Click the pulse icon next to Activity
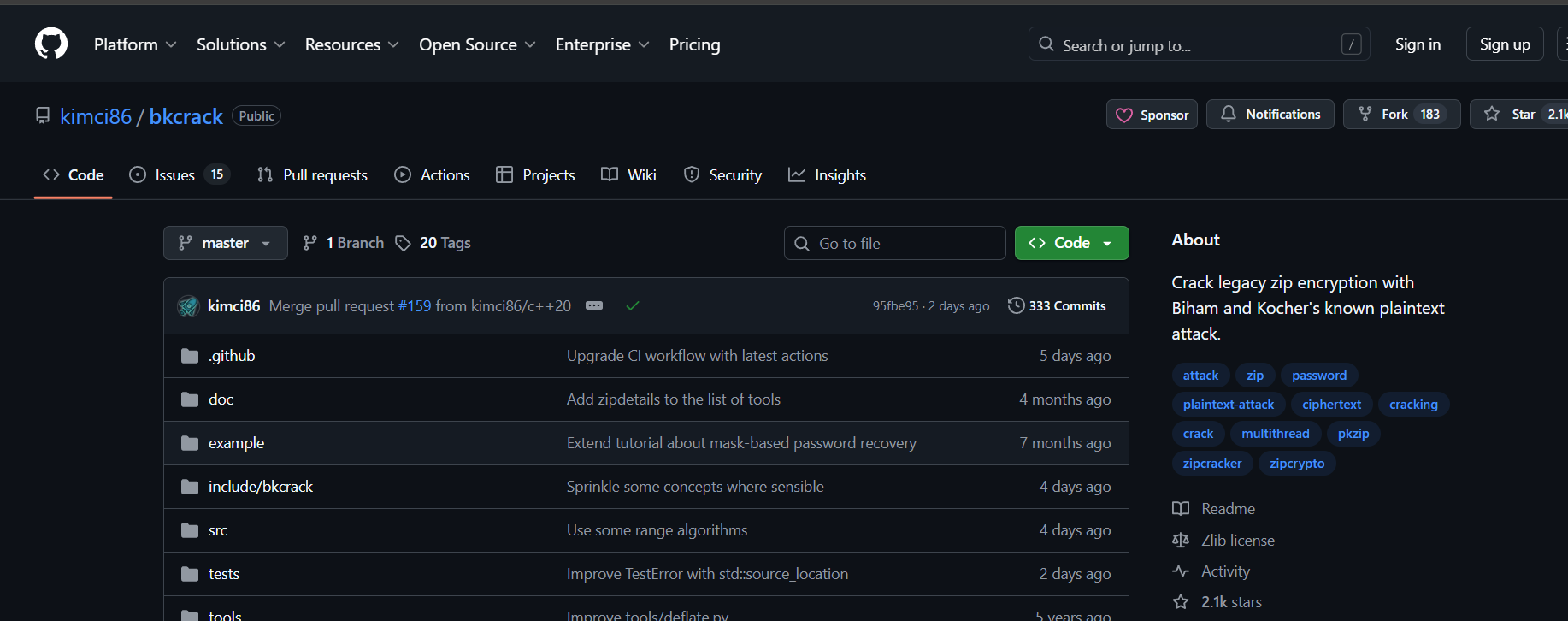This screenshot has width=1568, height=621. point(1181,571)
